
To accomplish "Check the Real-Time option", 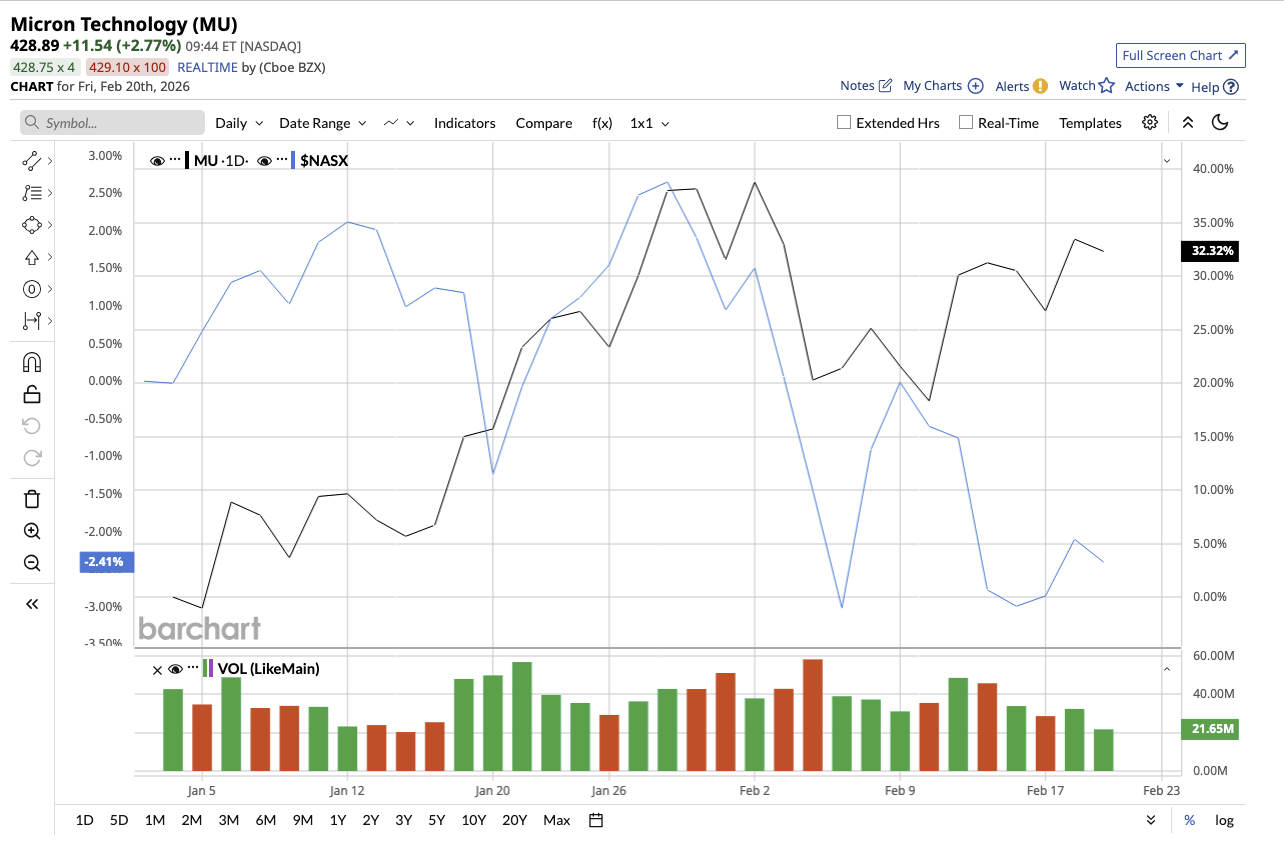I will point(965,122).
